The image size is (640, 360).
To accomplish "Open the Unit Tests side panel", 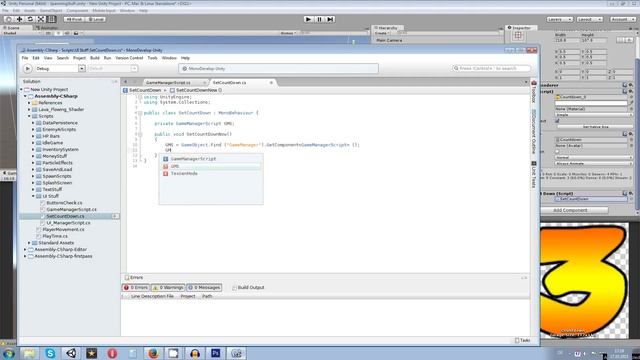I will 533,175.
